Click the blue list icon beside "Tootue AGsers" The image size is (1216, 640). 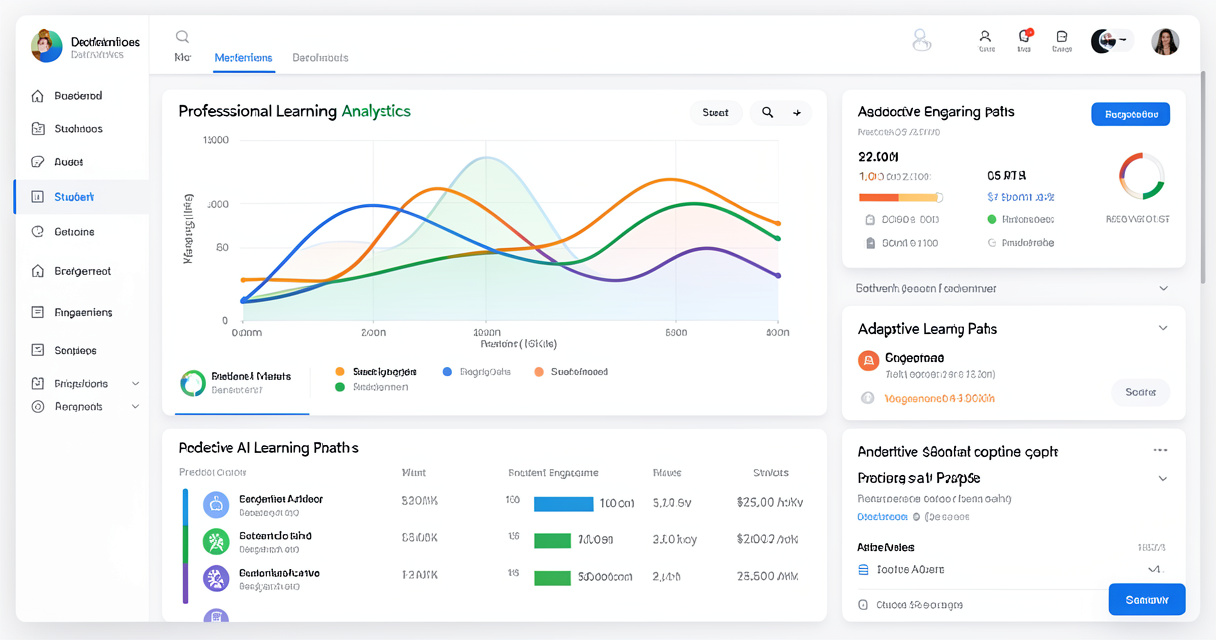[864, 569]
